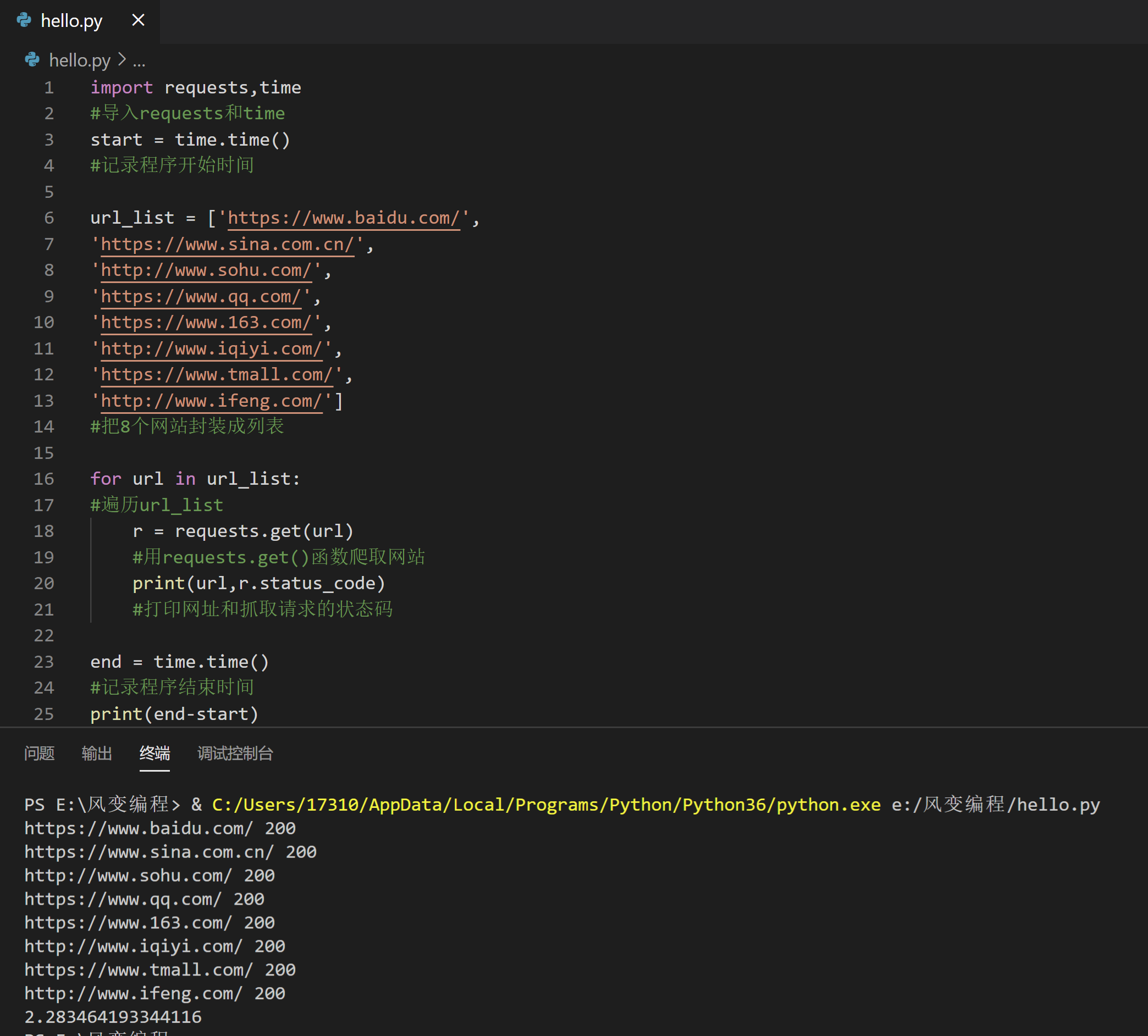Click terminal output 'https://www.qq.com/ 200'
The width and height of the screenshot is (1148, 1036).
[144, 899]
